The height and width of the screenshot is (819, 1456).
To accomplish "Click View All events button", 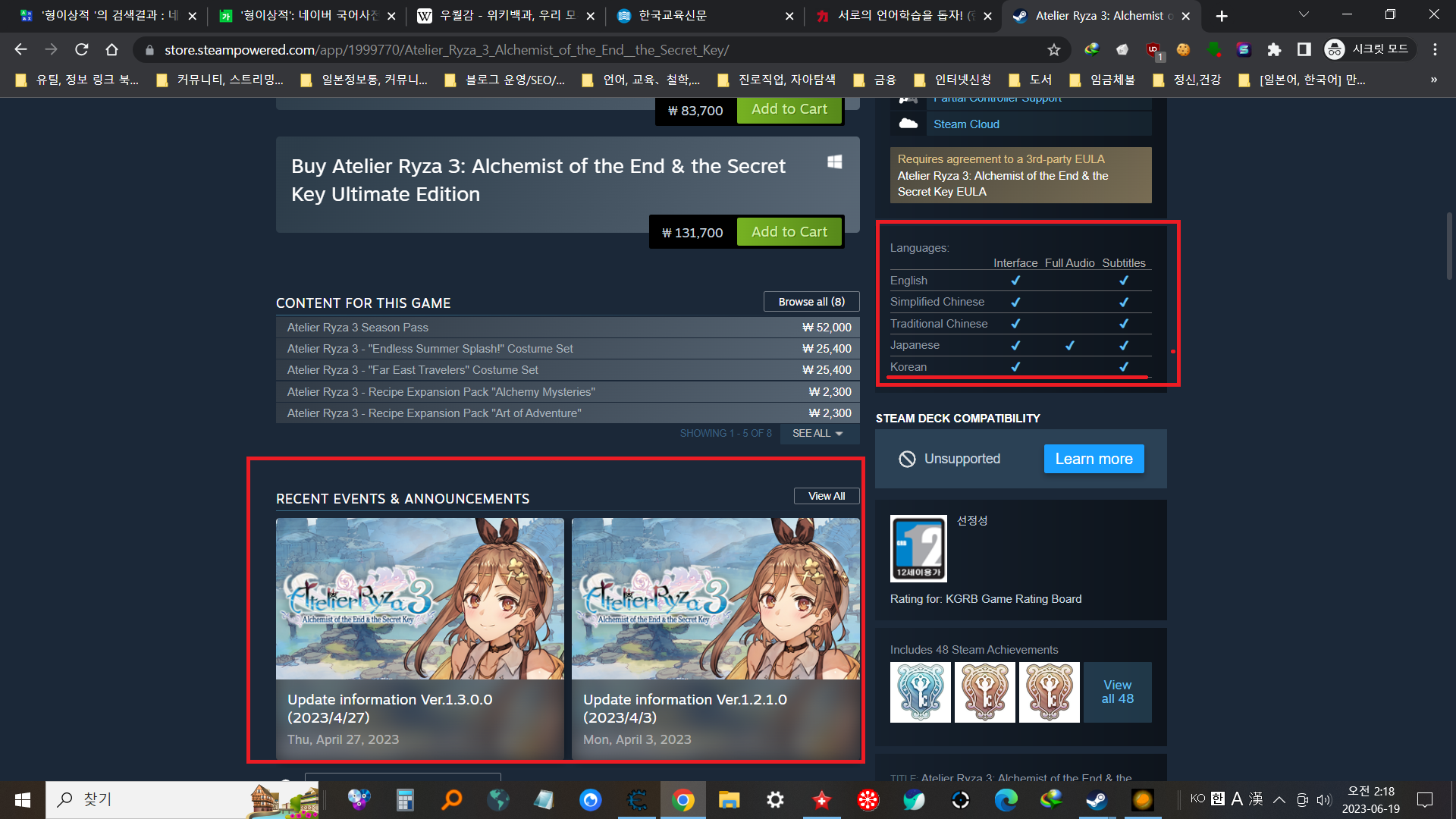I will tap(827, 496).
